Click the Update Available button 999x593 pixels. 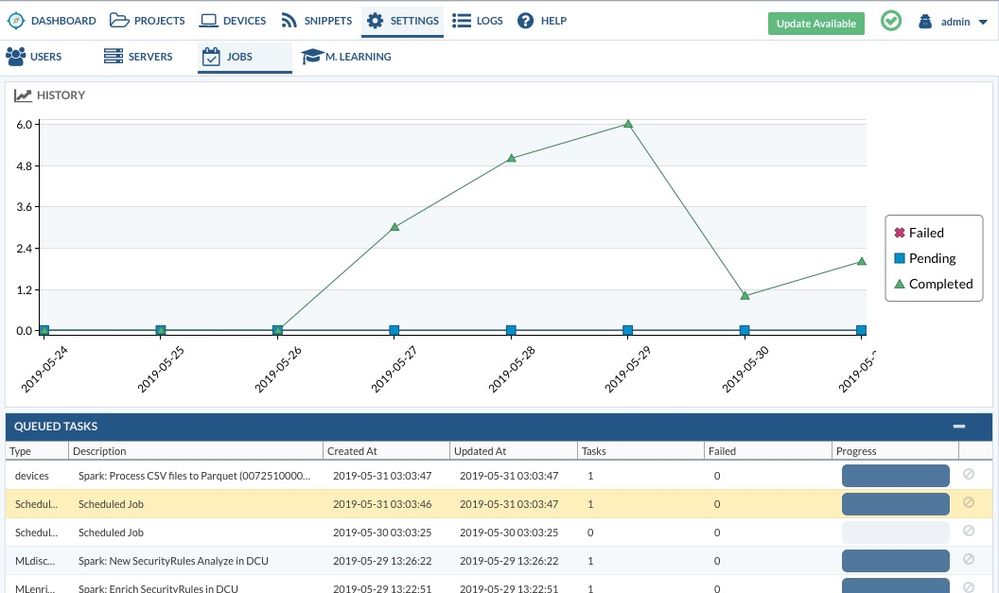(x=816, y=23)
